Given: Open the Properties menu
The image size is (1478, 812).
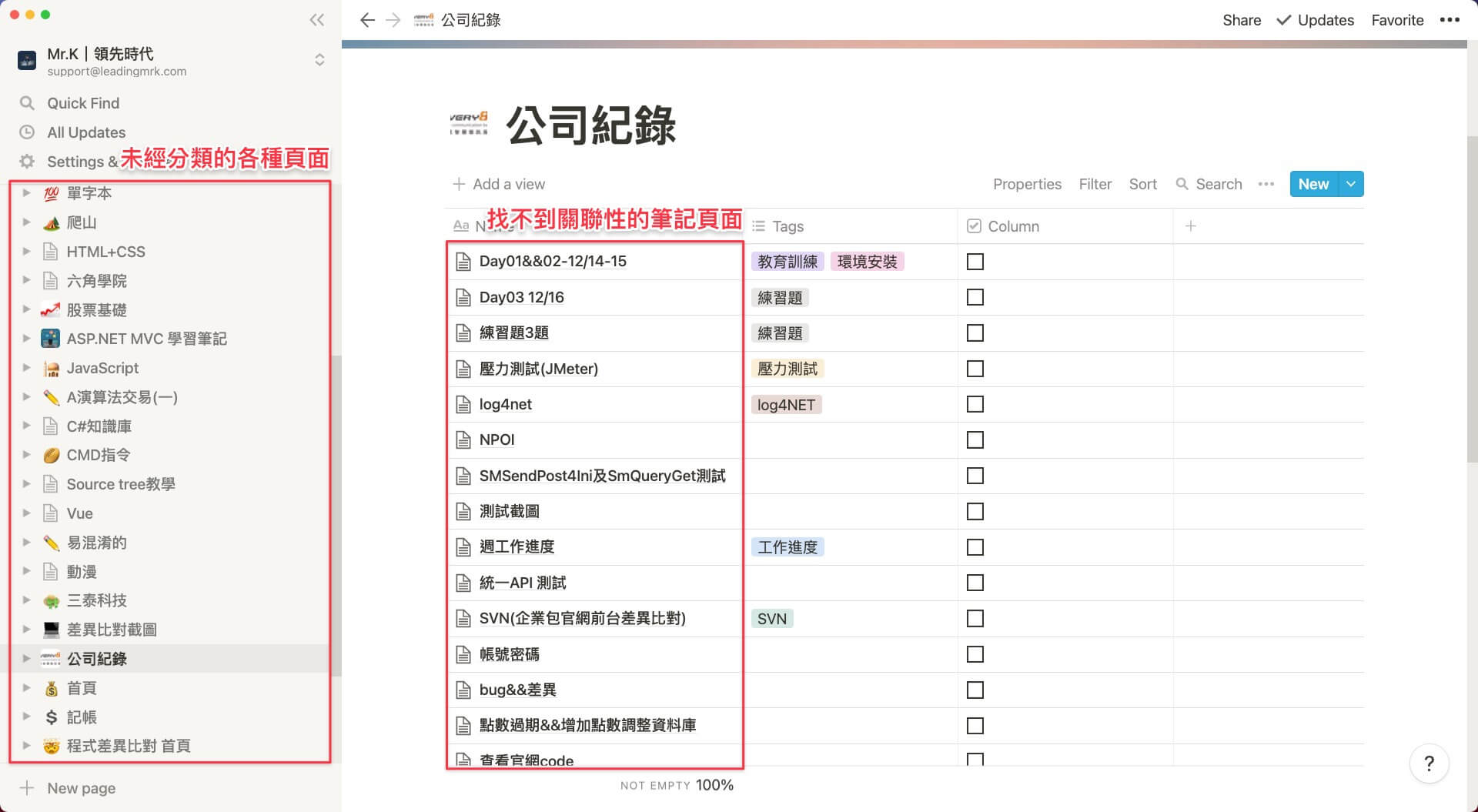Looking at the screenshot, I should [x=1027, y=184].
